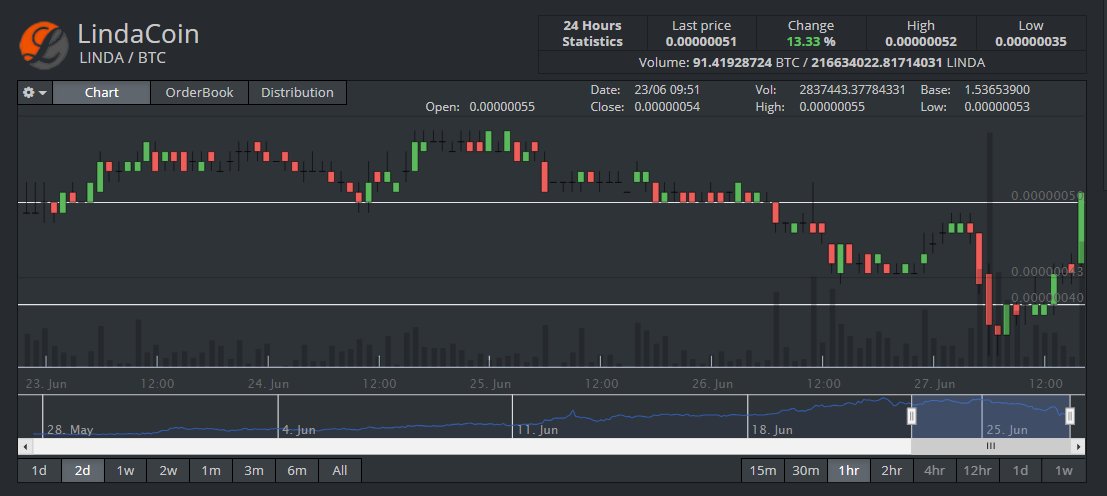Select the 2hr candle interval
The width and height of the screenshot is (1107, 496).
892,471
